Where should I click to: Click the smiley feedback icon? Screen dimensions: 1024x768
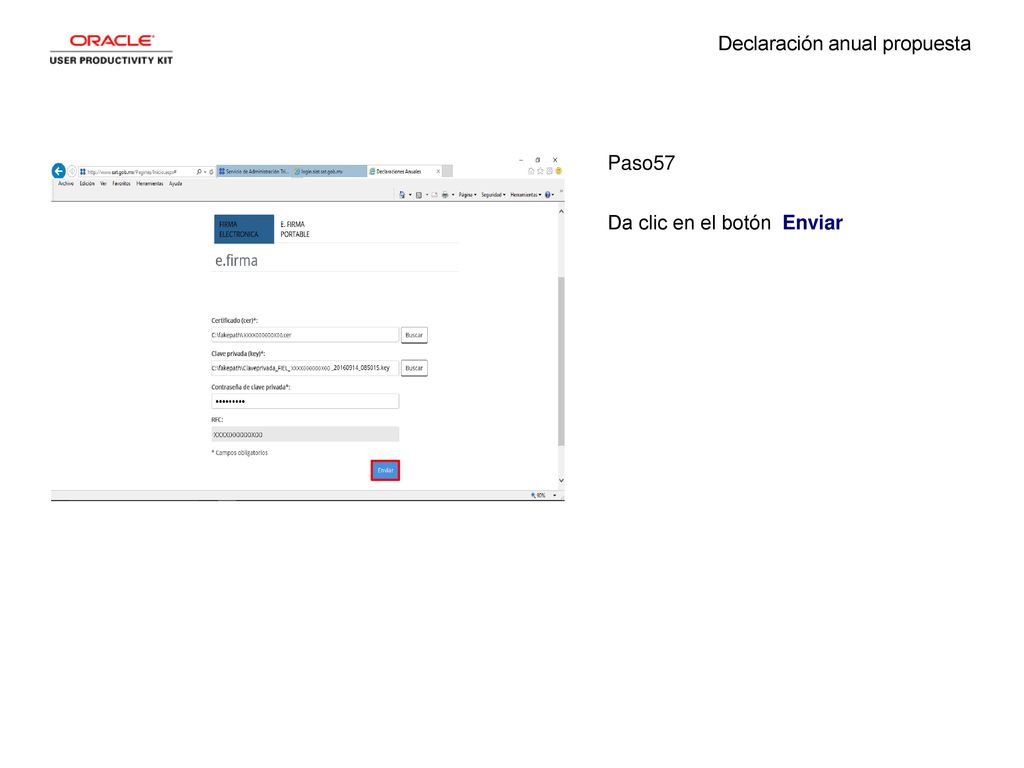coord(558,171)
